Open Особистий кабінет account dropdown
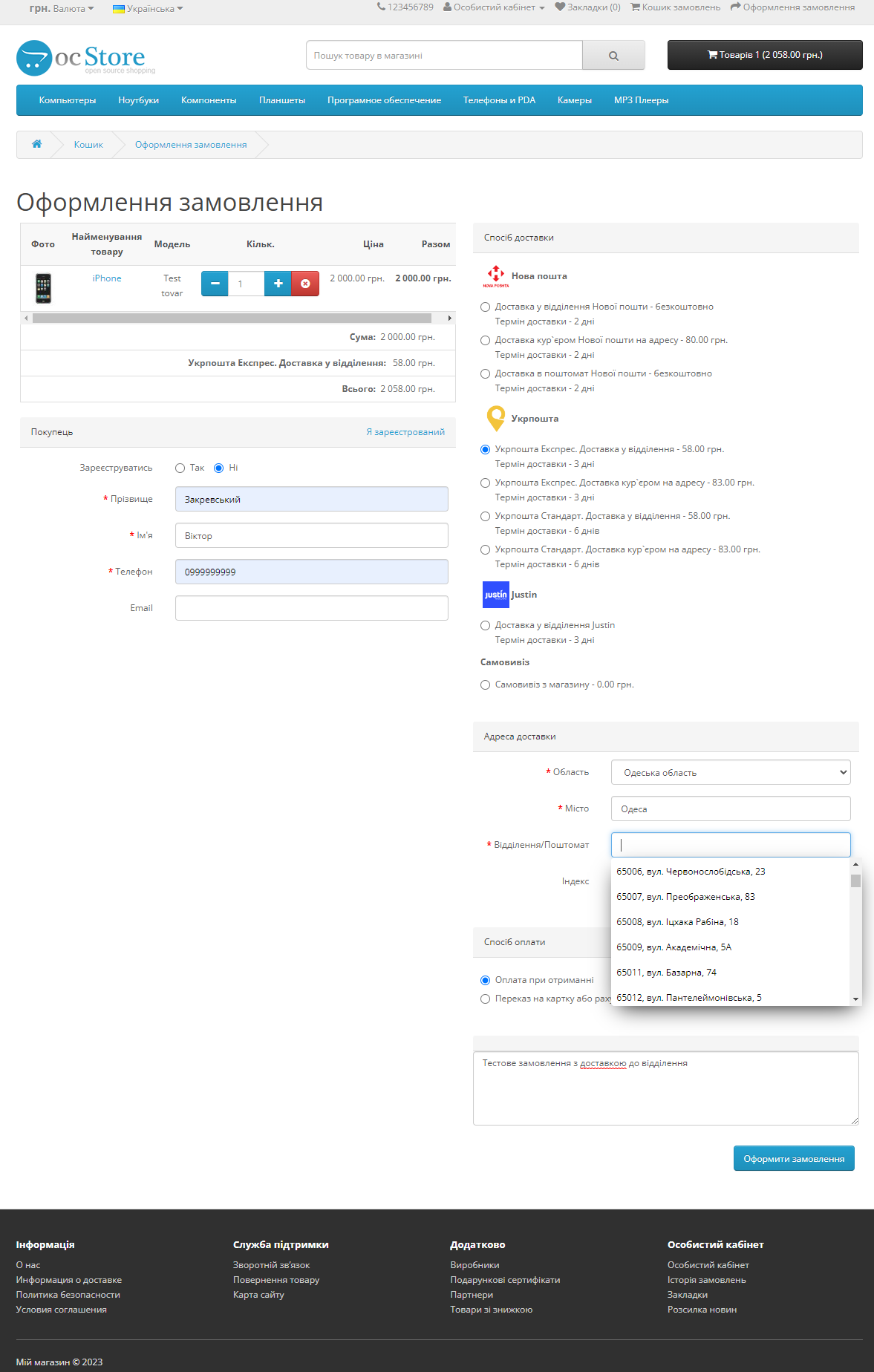The height and width of the screenshot is (1372, 874). (494, 7)
